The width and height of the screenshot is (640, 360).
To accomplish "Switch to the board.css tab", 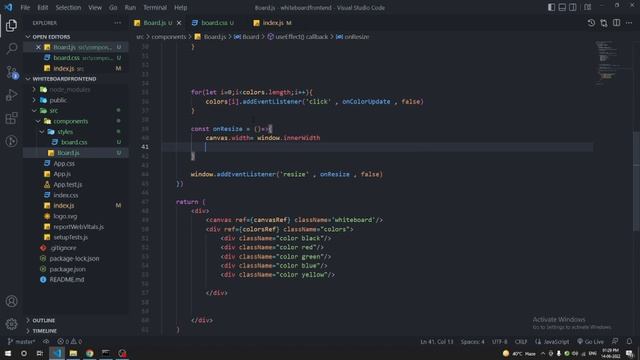I will pyautogui.click(x=213, y=23).
